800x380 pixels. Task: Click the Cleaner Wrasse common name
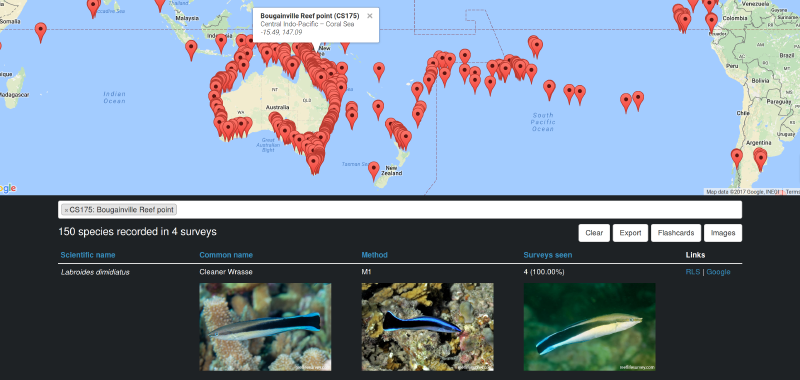(x=226, y=272)
